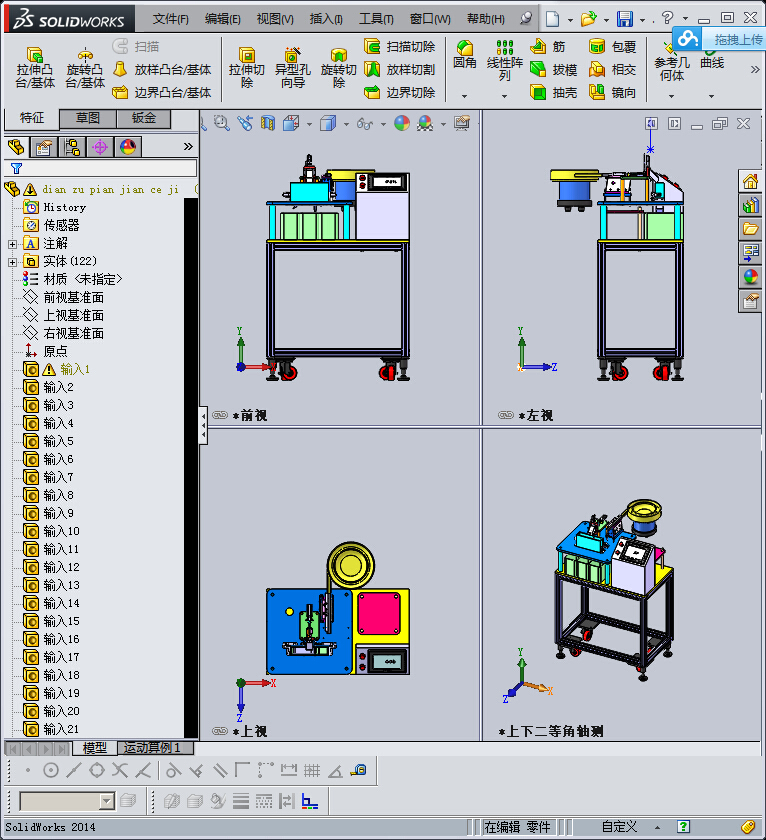Click the 拖拽上传 button
766x840 pixels.
719,39
